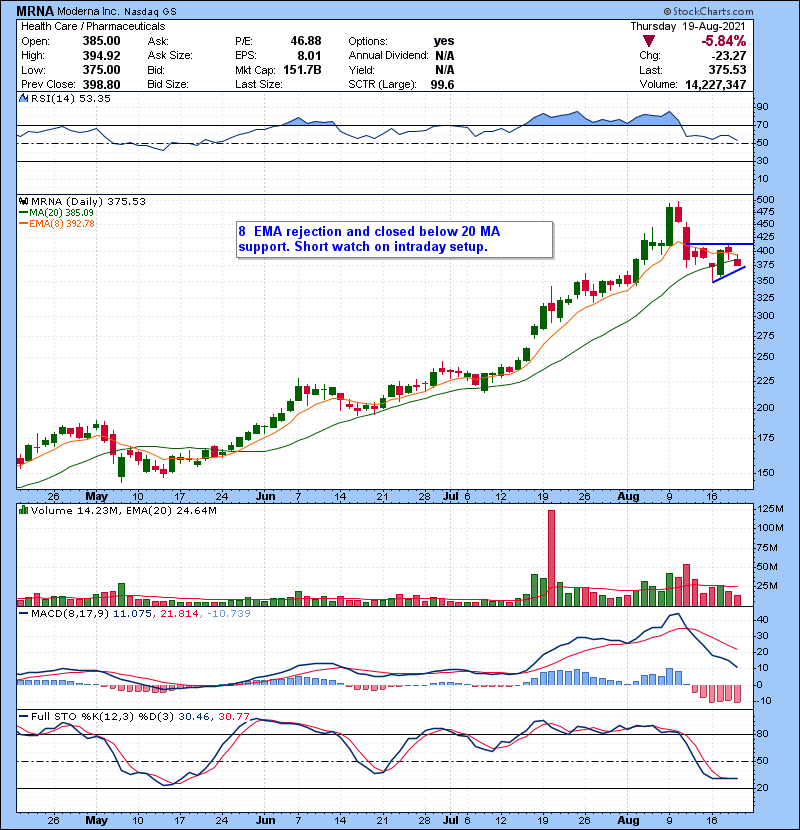
Task: Click the MACD signal value 21.814
Action: click(x=179, y=614)
